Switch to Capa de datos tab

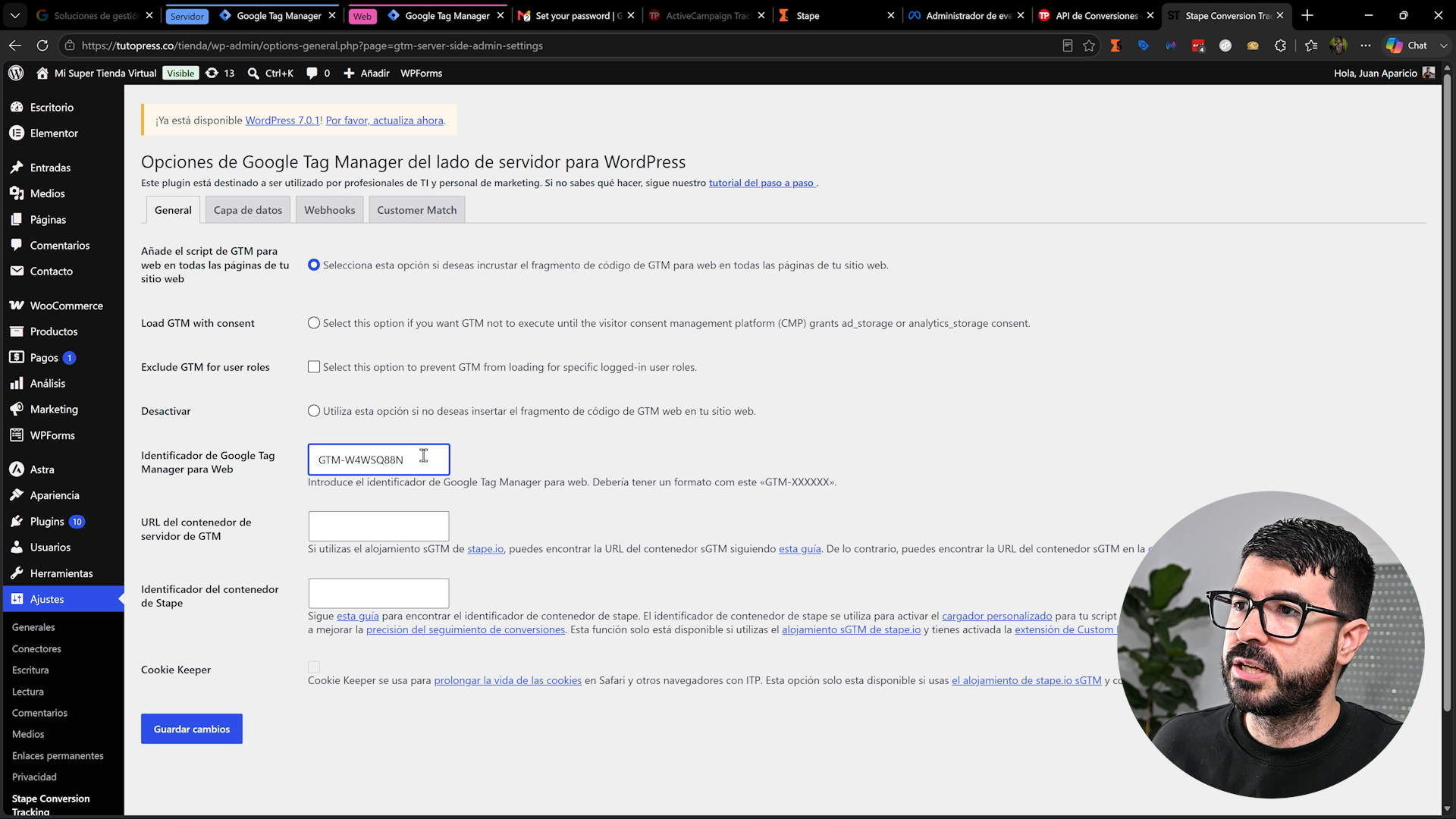[x=248, y=210]
